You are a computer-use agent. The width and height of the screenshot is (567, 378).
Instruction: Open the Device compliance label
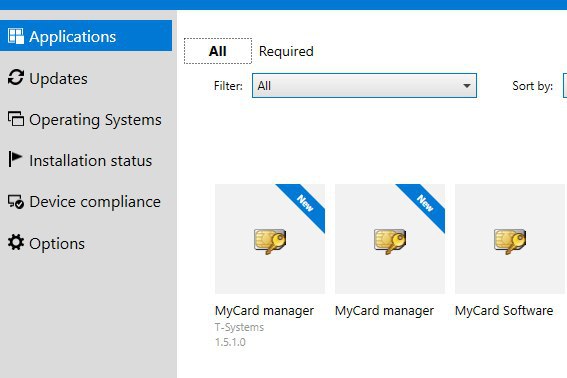[x=95, y=202]
